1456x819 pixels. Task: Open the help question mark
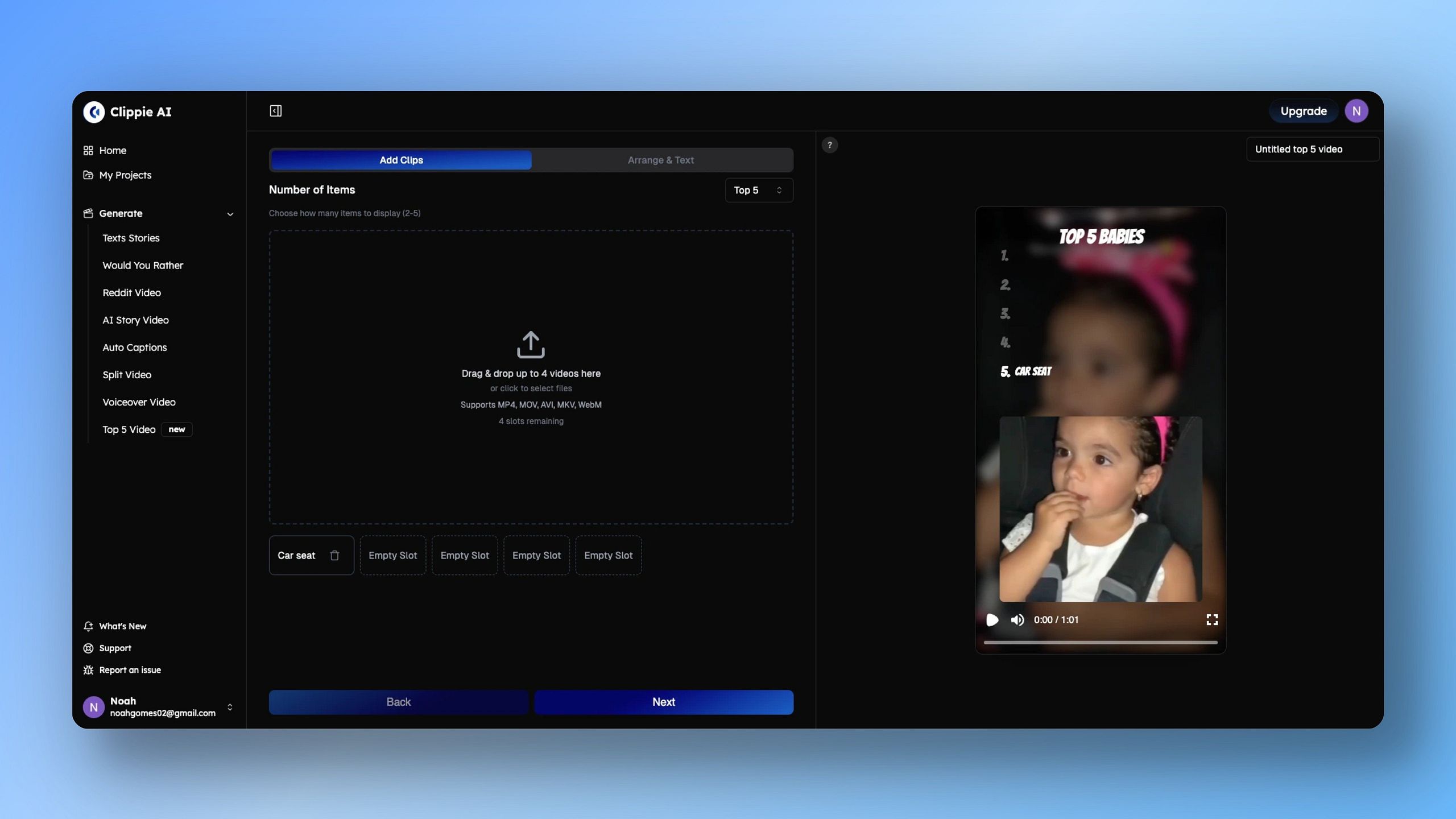click(830, 145)
